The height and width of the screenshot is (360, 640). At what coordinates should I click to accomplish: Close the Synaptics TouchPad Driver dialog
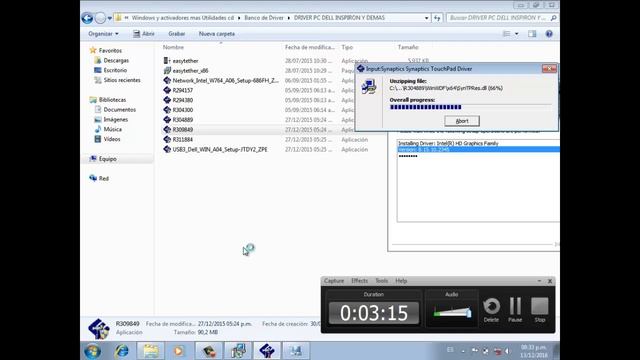pos(549,69)
